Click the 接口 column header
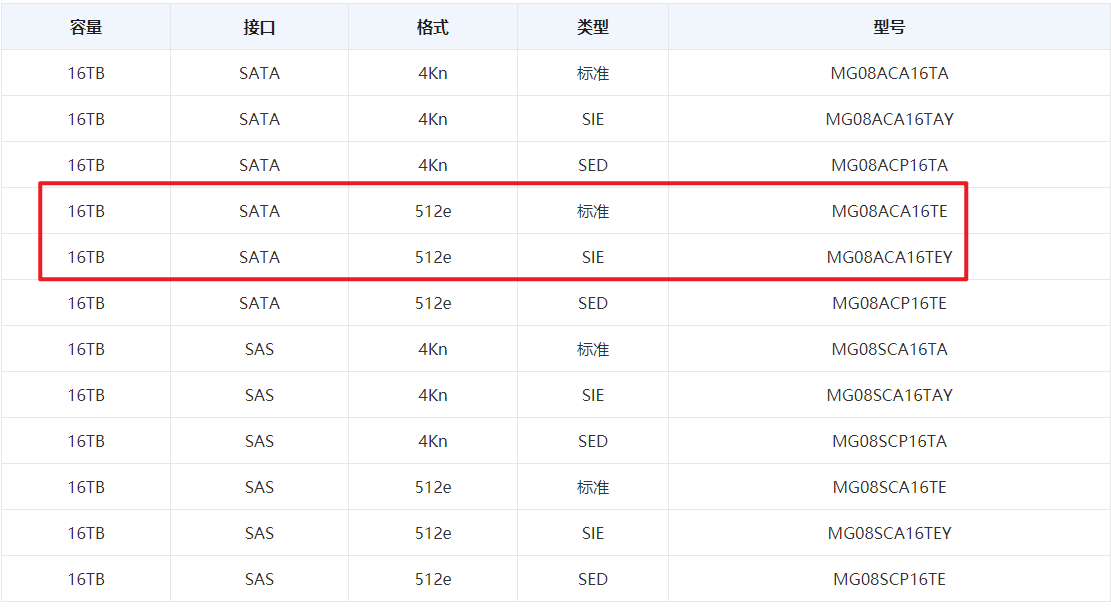Viewport: 1111px width, 610px height. 259,27
